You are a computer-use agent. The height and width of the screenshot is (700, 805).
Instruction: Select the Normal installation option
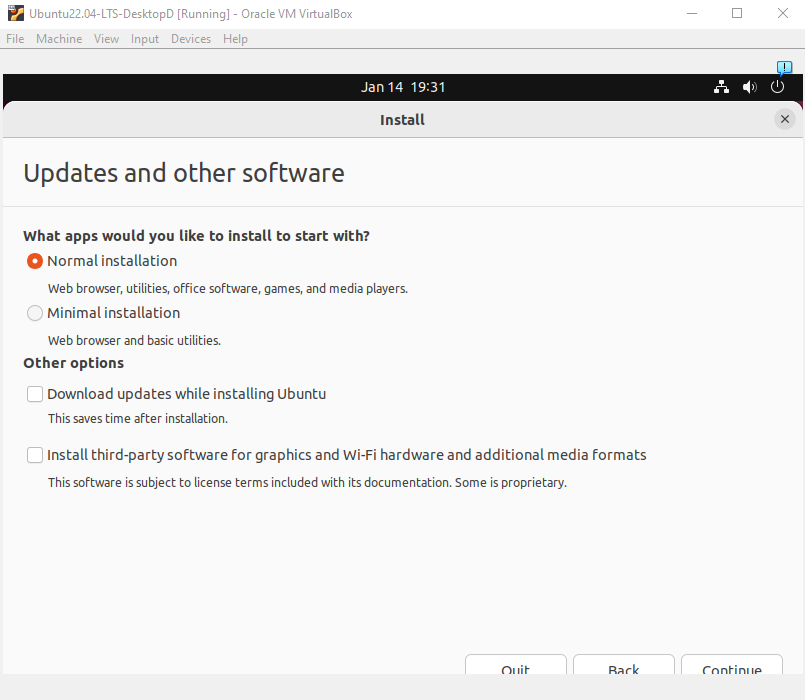click(35, 261)
